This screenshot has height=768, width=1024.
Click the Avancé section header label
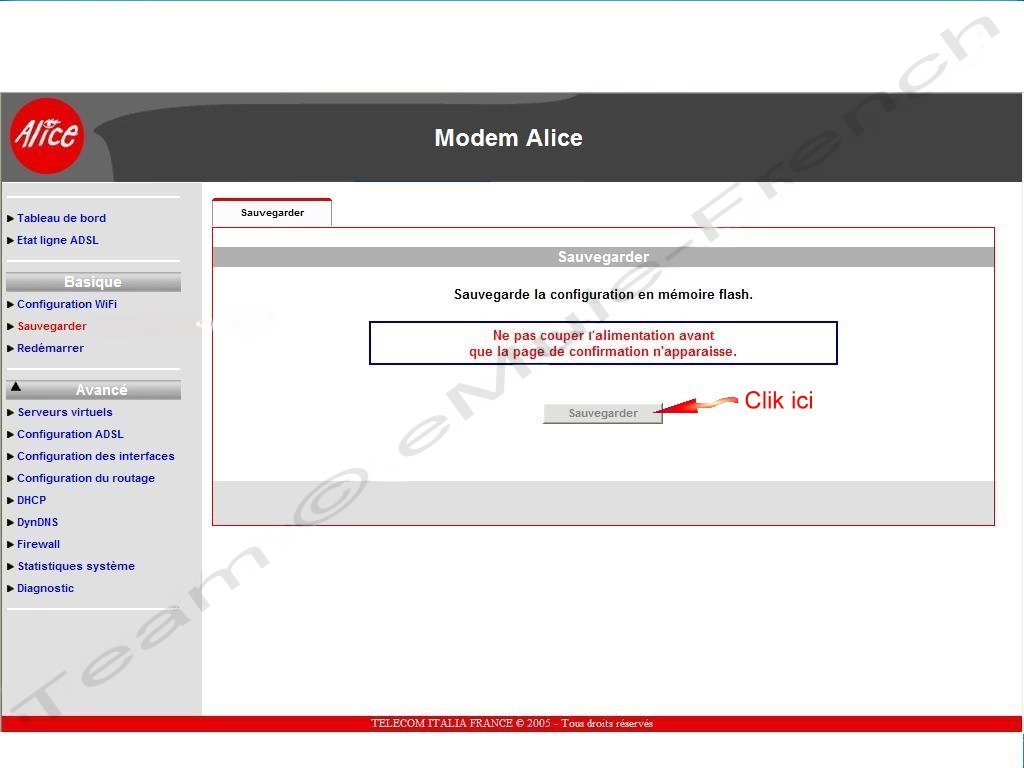pyautogui.click(x=101, y=391)
